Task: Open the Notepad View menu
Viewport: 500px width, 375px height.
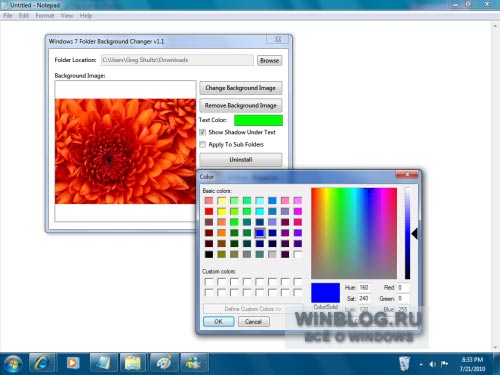Action: coord(67,16)
